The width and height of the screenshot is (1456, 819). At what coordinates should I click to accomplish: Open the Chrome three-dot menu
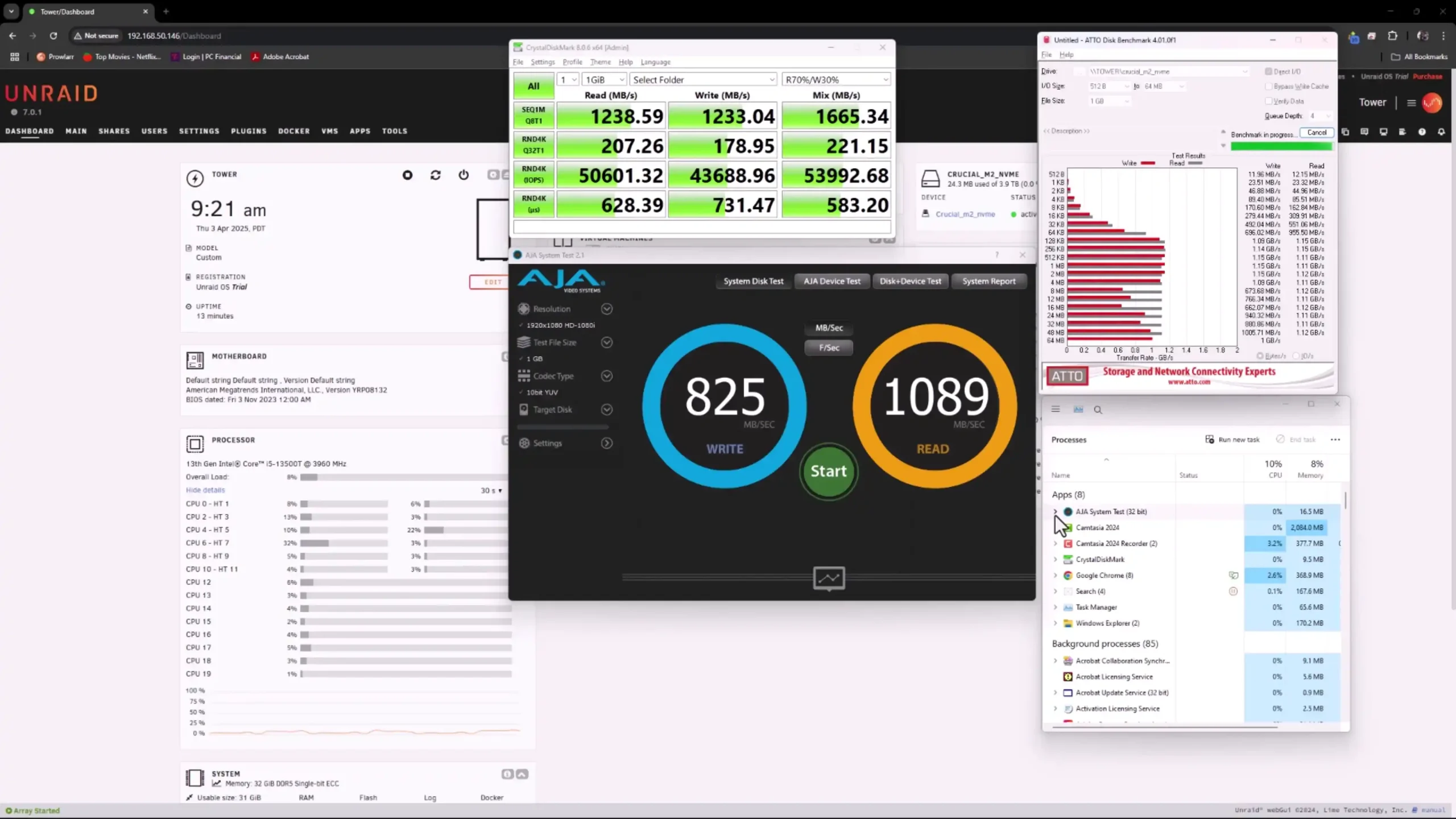(x=1443, y=36)
